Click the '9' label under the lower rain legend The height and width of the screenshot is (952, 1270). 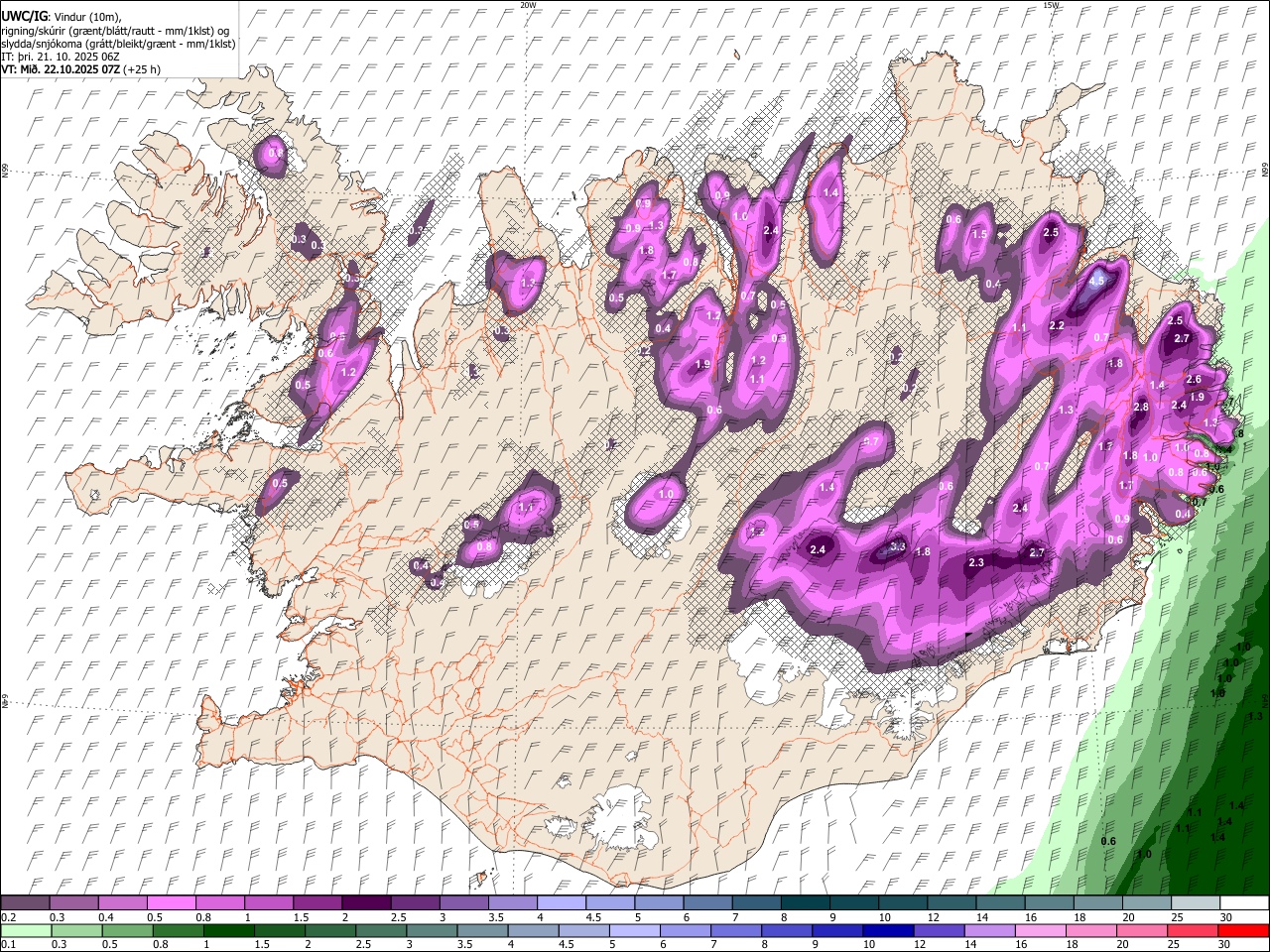click(x=817, y=944)
